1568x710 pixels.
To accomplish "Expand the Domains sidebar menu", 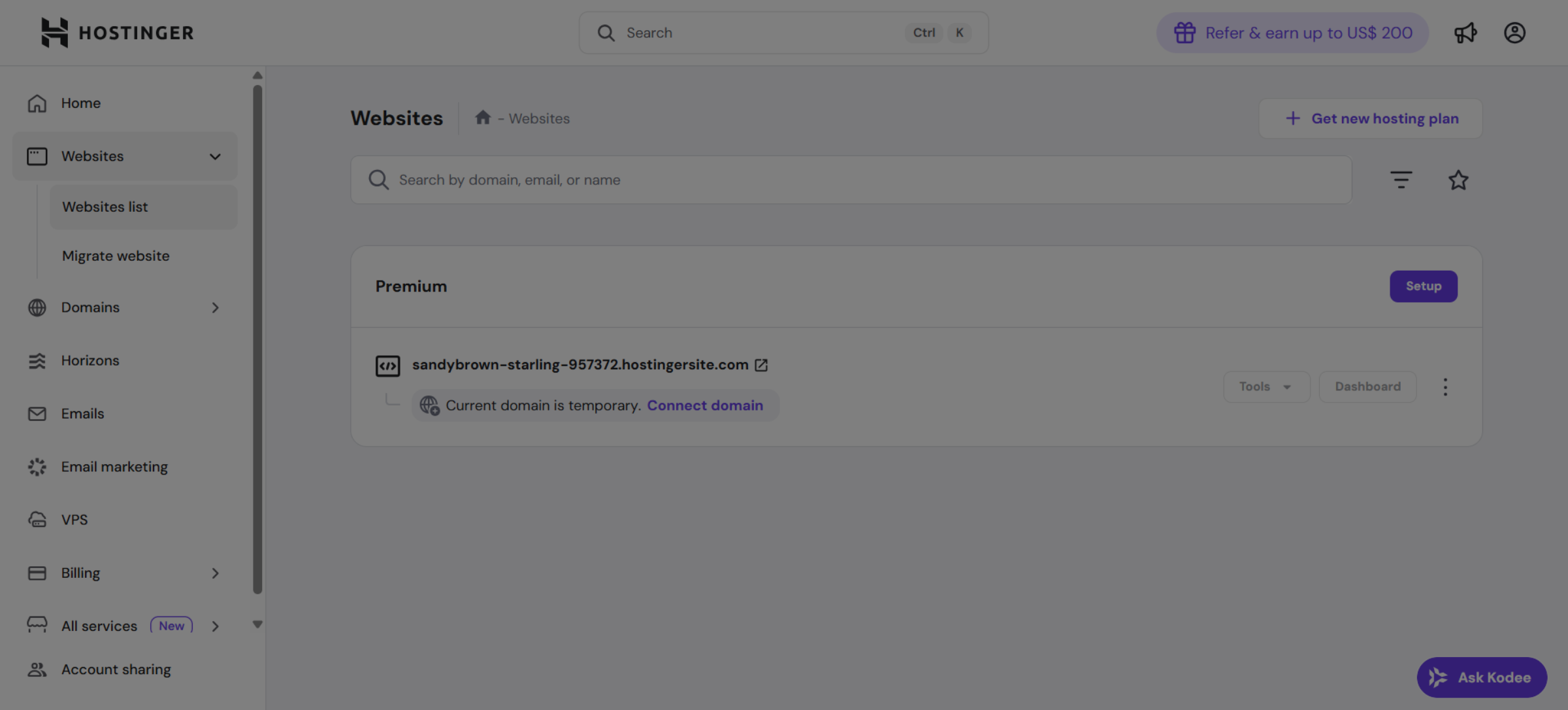I will pyautogui.click(x=215, y=308).
